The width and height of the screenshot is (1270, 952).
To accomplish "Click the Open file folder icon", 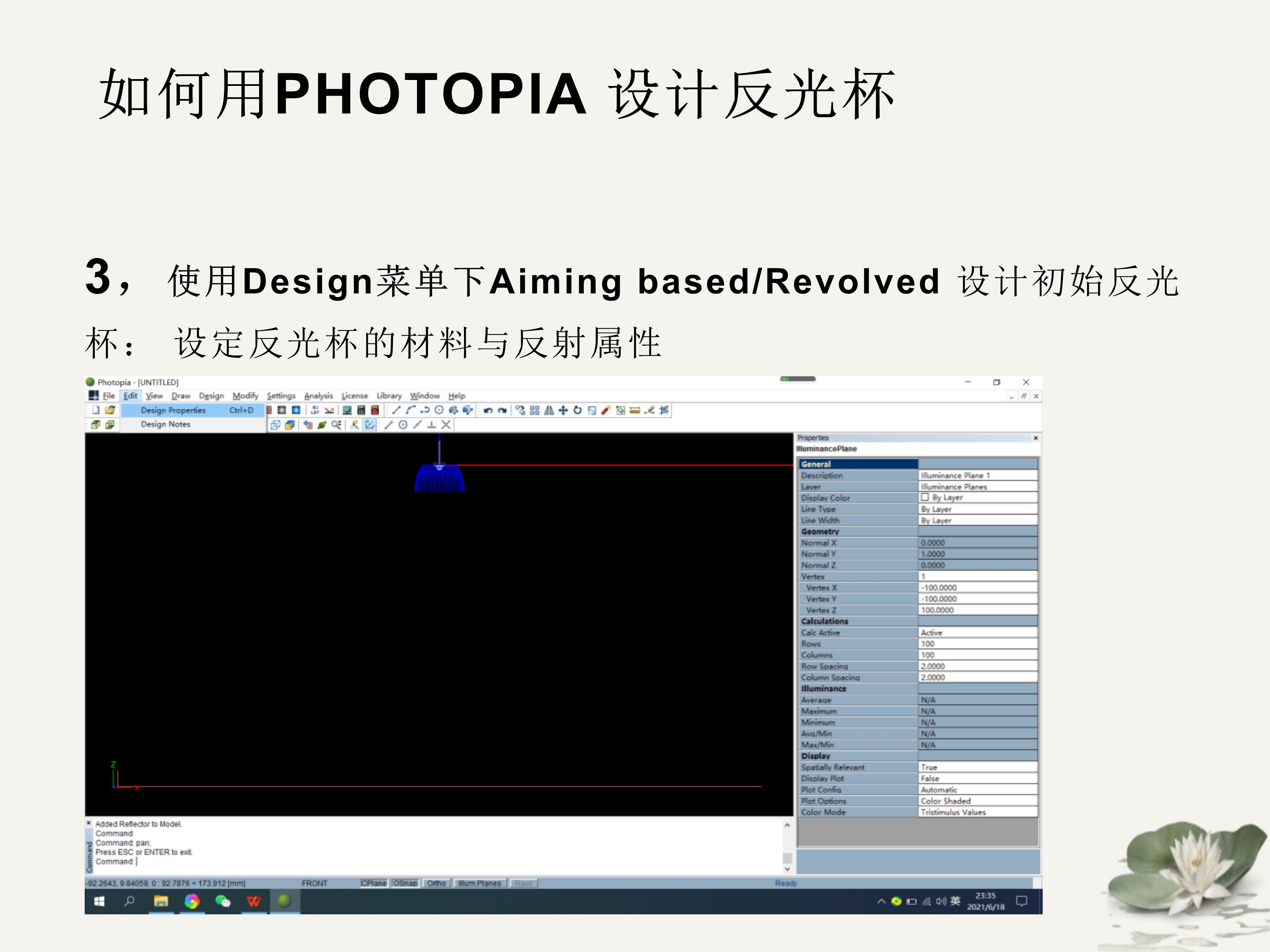I will tap(110, 410).
